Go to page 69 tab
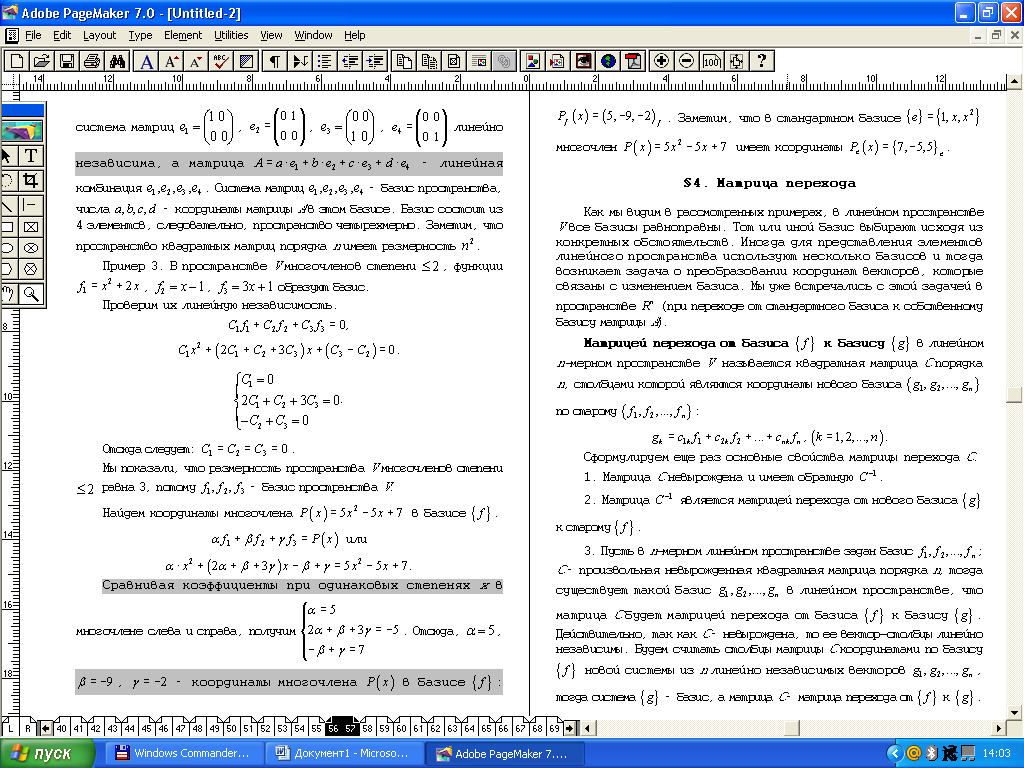The image size is (1024, 768). (554, 728)
